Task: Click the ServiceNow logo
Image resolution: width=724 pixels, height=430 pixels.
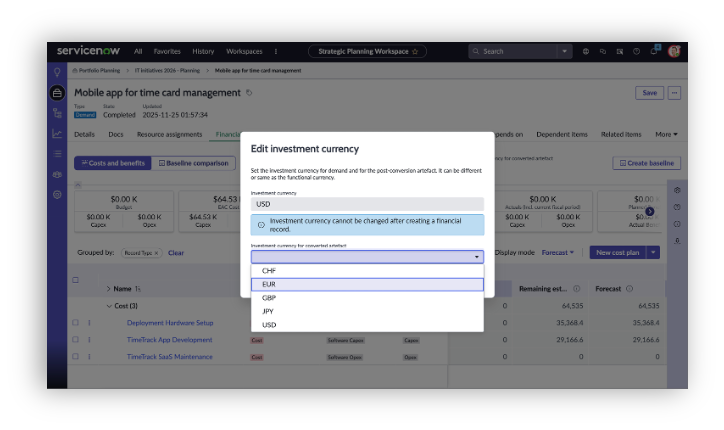Action: tap(88, 51)
